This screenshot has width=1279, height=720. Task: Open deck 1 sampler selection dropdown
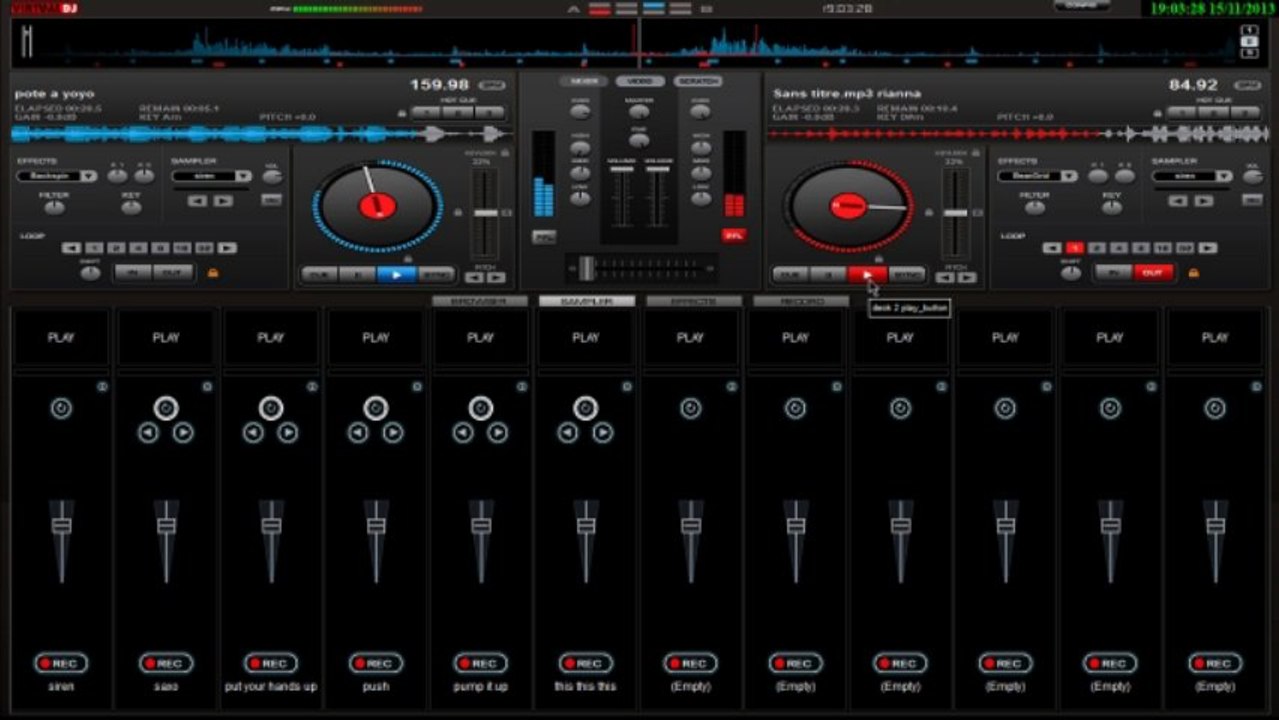tap(212, 176)
